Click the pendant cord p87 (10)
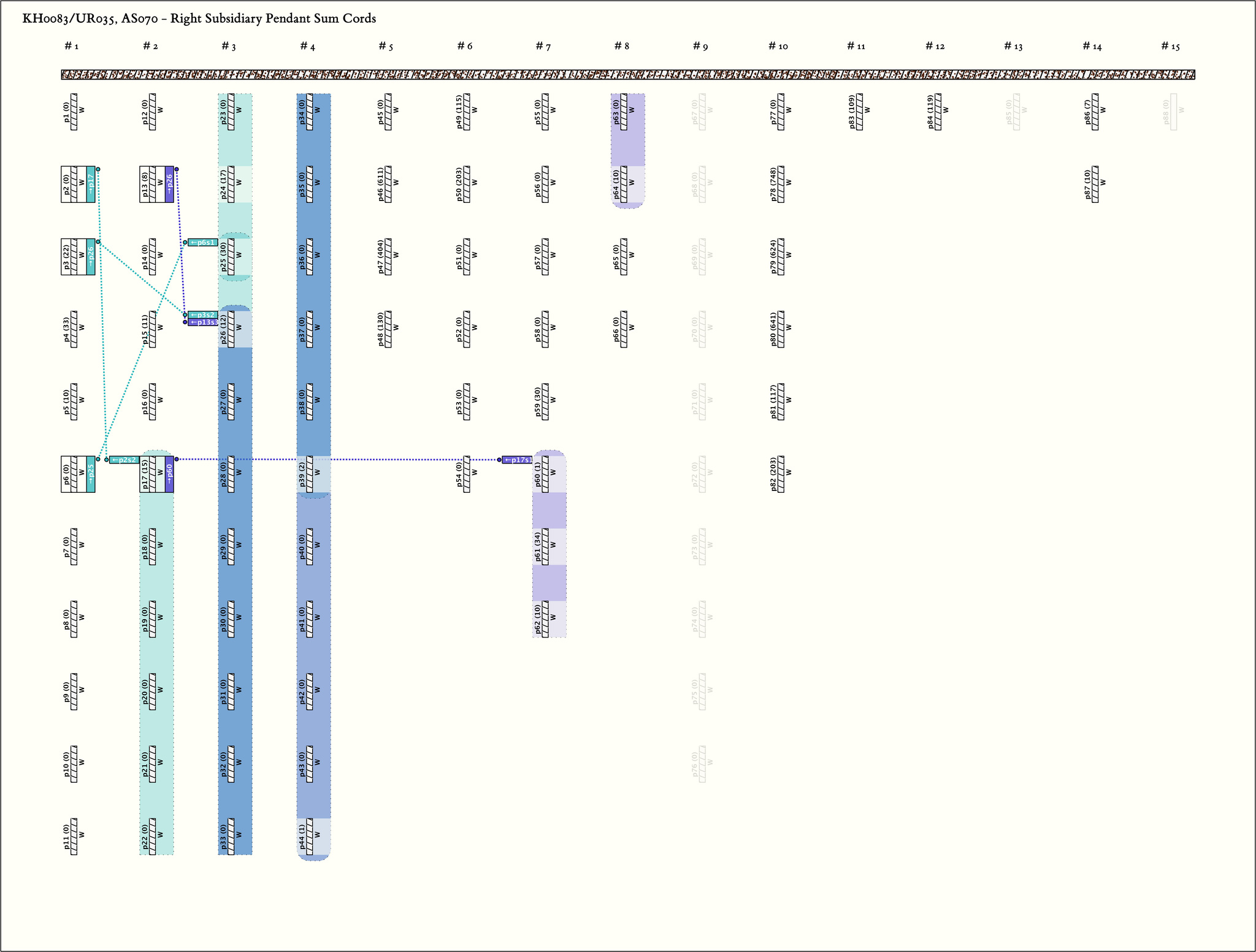The width and height of the screenshot is (1256, 952). [x=1095, y=184]
